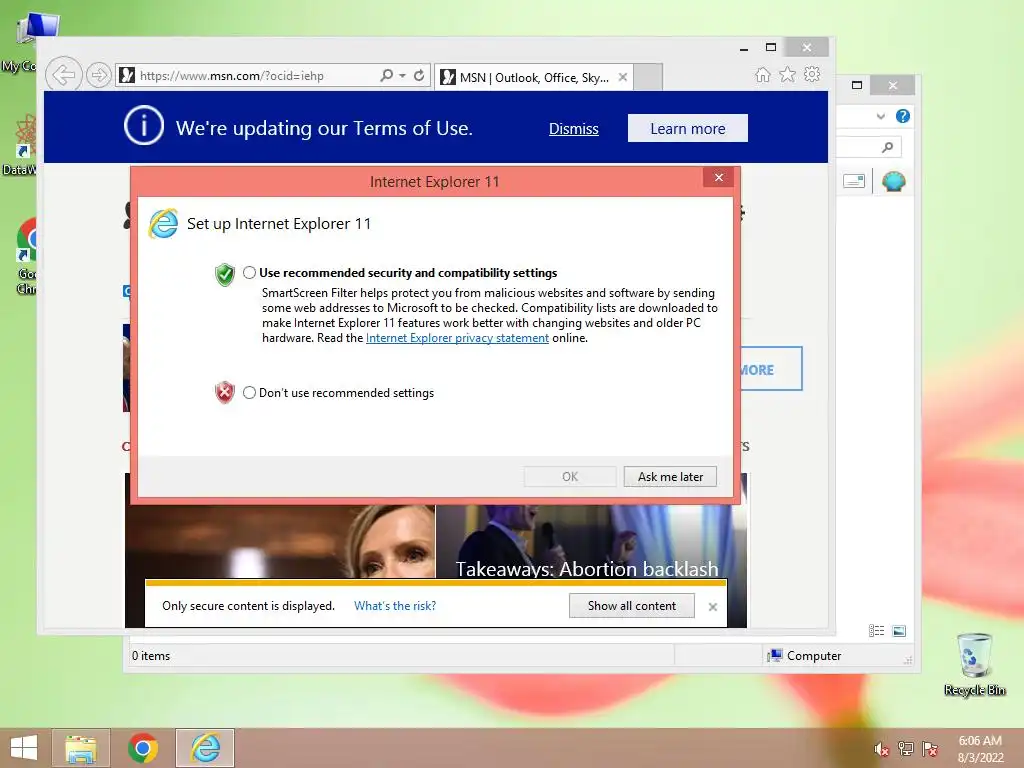Close the Internet Explorer 11 dialog
This screenshot has height=768, width=1024.
tap(718, 178)
